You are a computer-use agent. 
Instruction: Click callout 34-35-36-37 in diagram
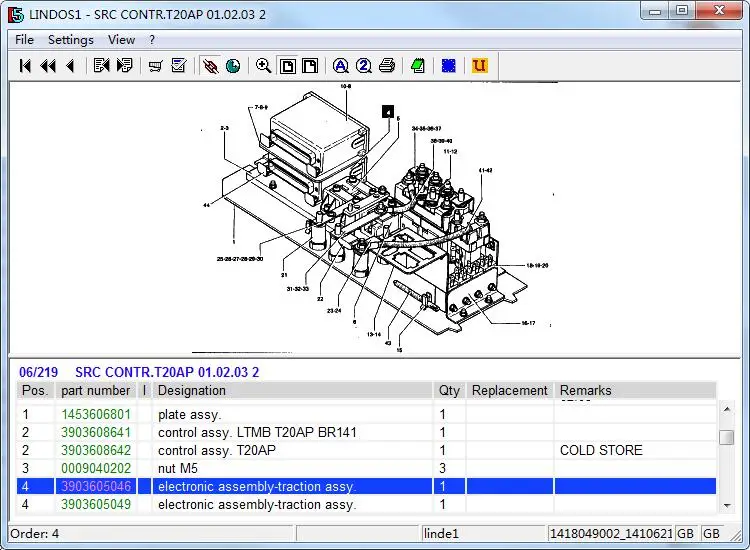(426, 128)
